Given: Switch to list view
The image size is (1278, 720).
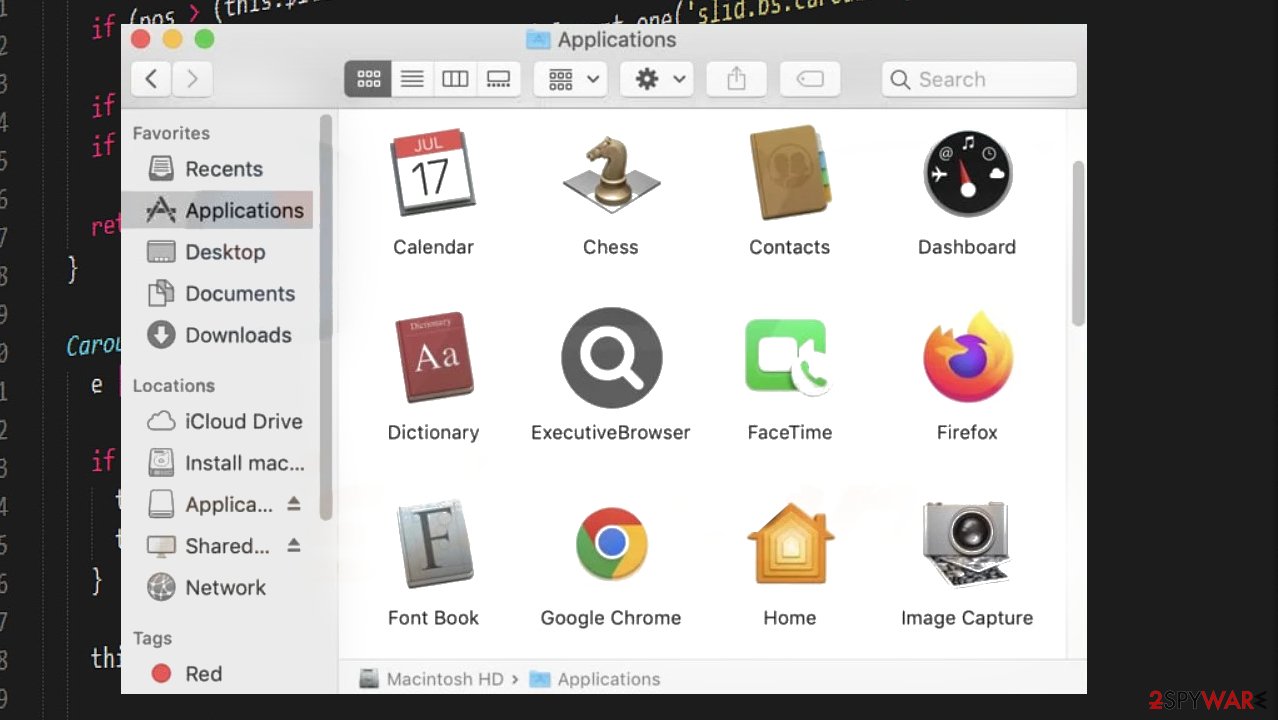Looking at the screenshot, I should tap(412, 79).
